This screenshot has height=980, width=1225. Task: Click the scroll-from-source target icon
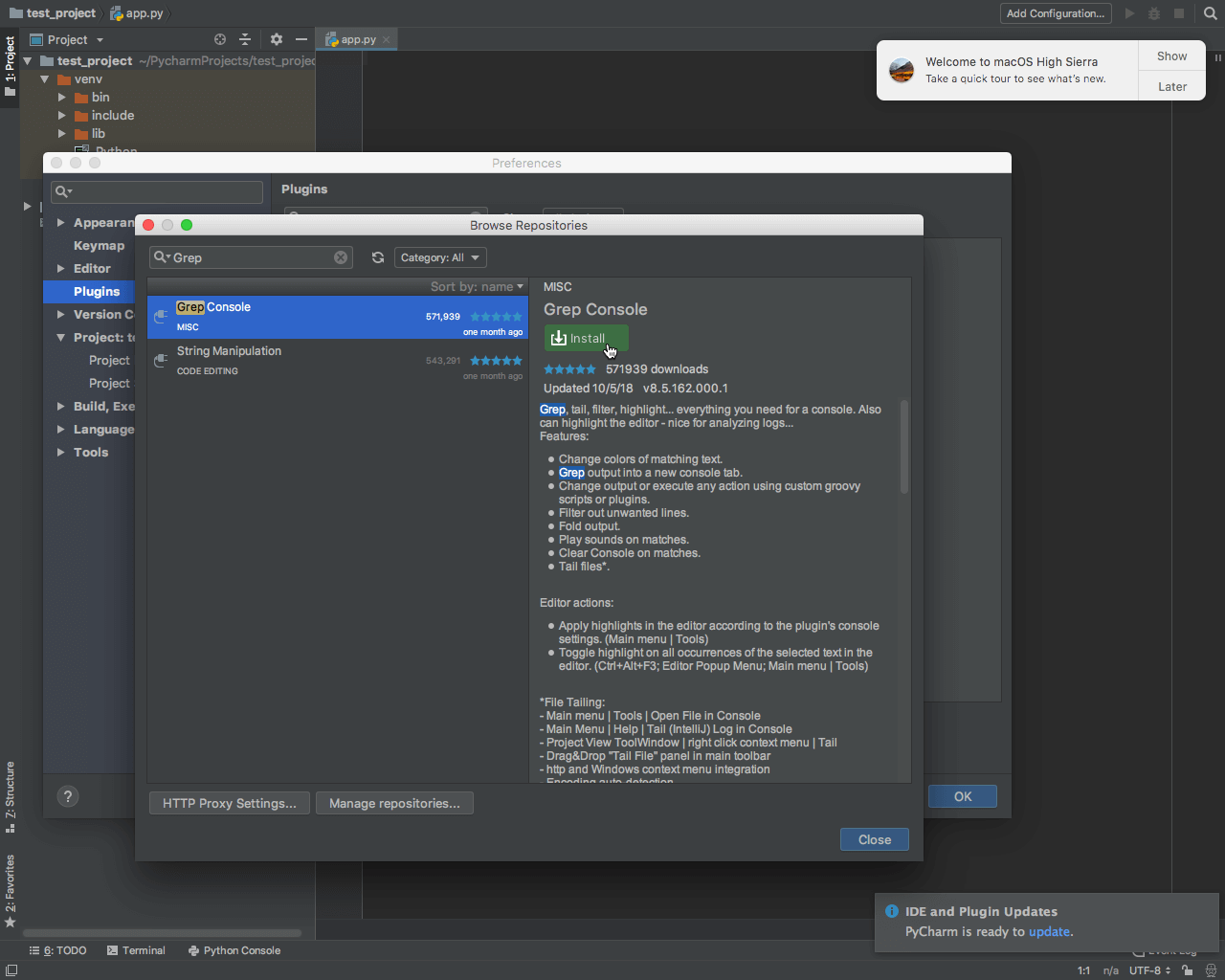[220, 39]
